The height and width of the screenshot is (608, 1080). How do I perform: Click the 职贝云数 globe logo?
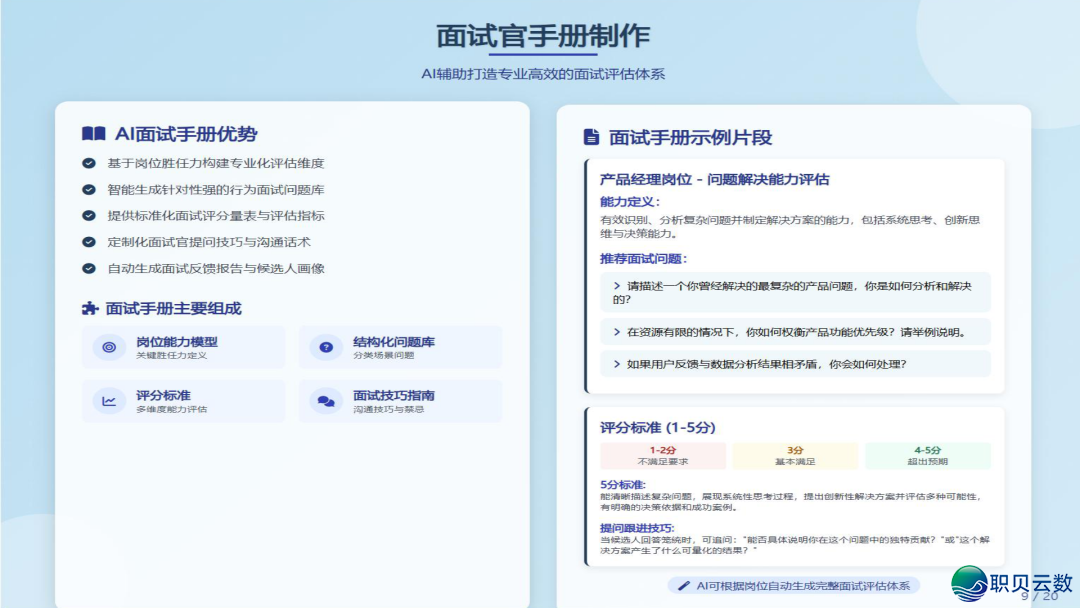coord(969,583)
